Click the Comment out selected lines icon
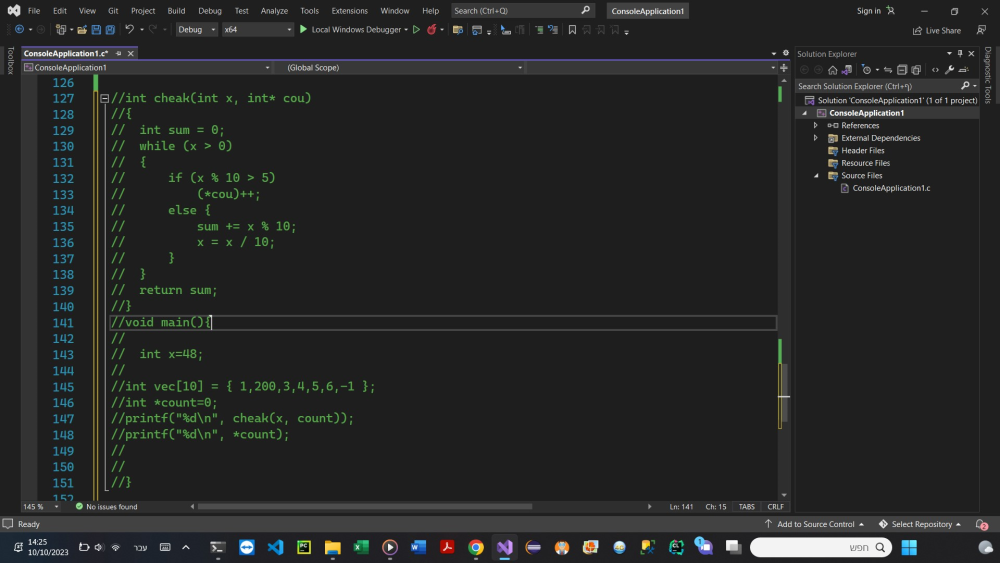This screenshot has height=563, width=1000. pos(539,30)
